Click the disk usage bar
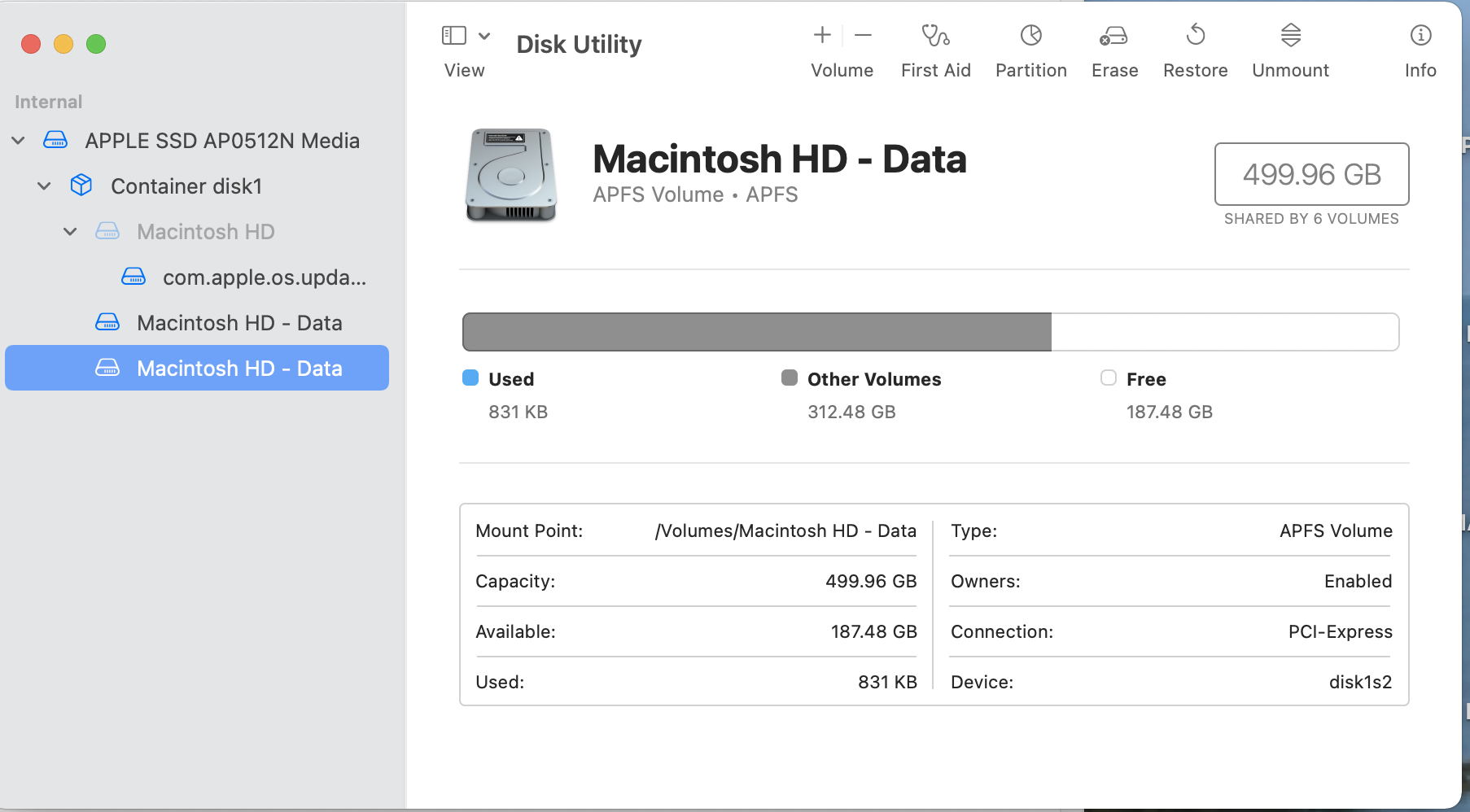1470x812 pixels. pos(930,332)
